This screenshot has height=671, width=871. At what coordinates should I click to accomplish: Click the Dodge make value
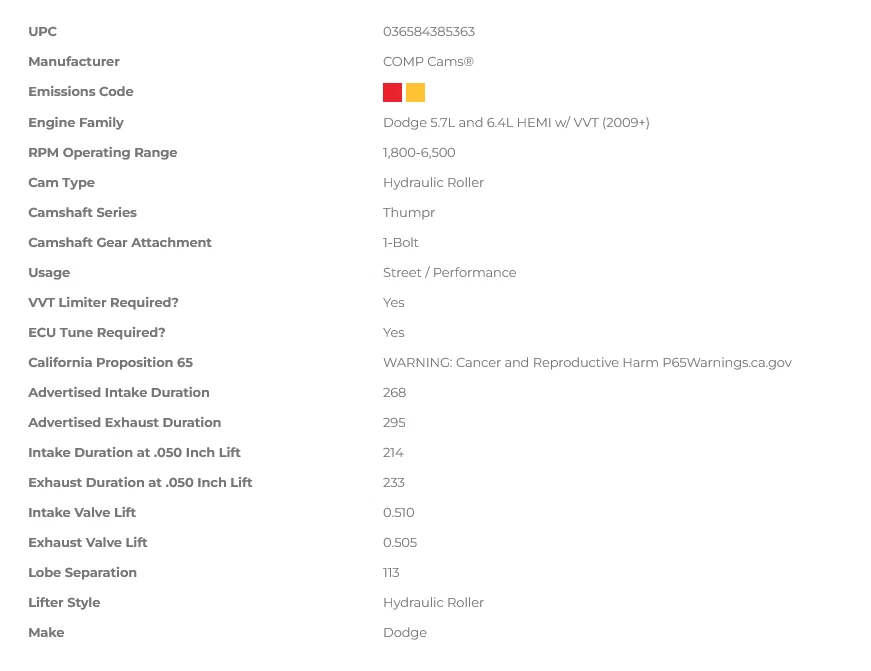coord(405,633)
